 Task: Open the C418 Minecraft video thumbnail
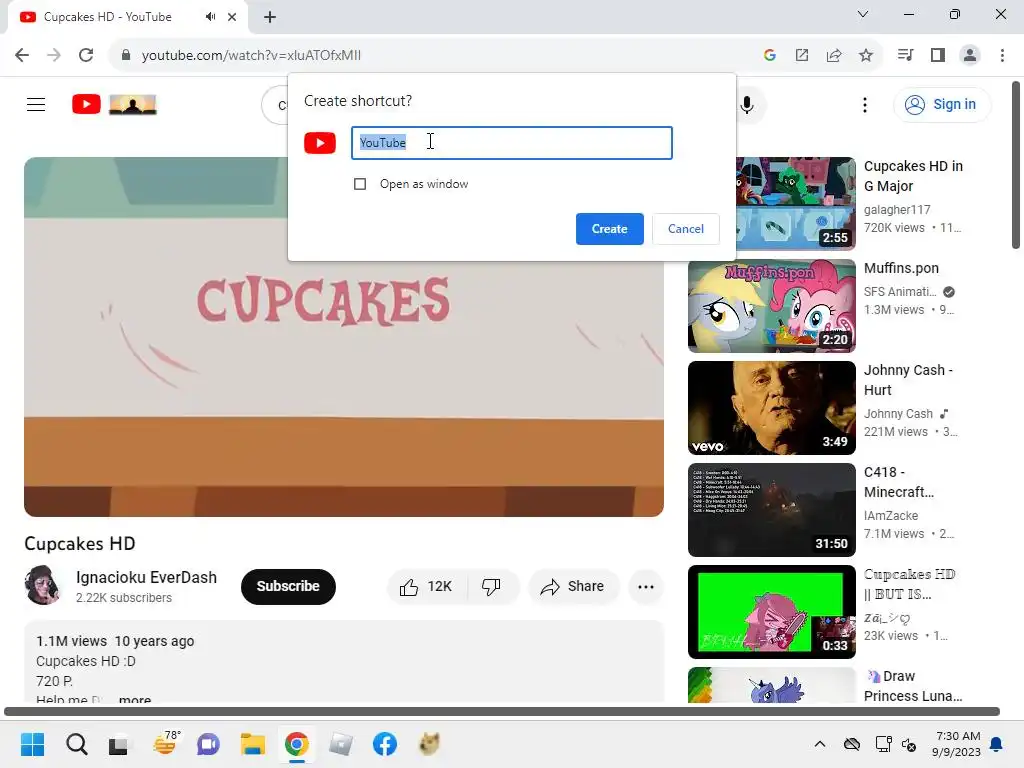[x=771, y=510]
